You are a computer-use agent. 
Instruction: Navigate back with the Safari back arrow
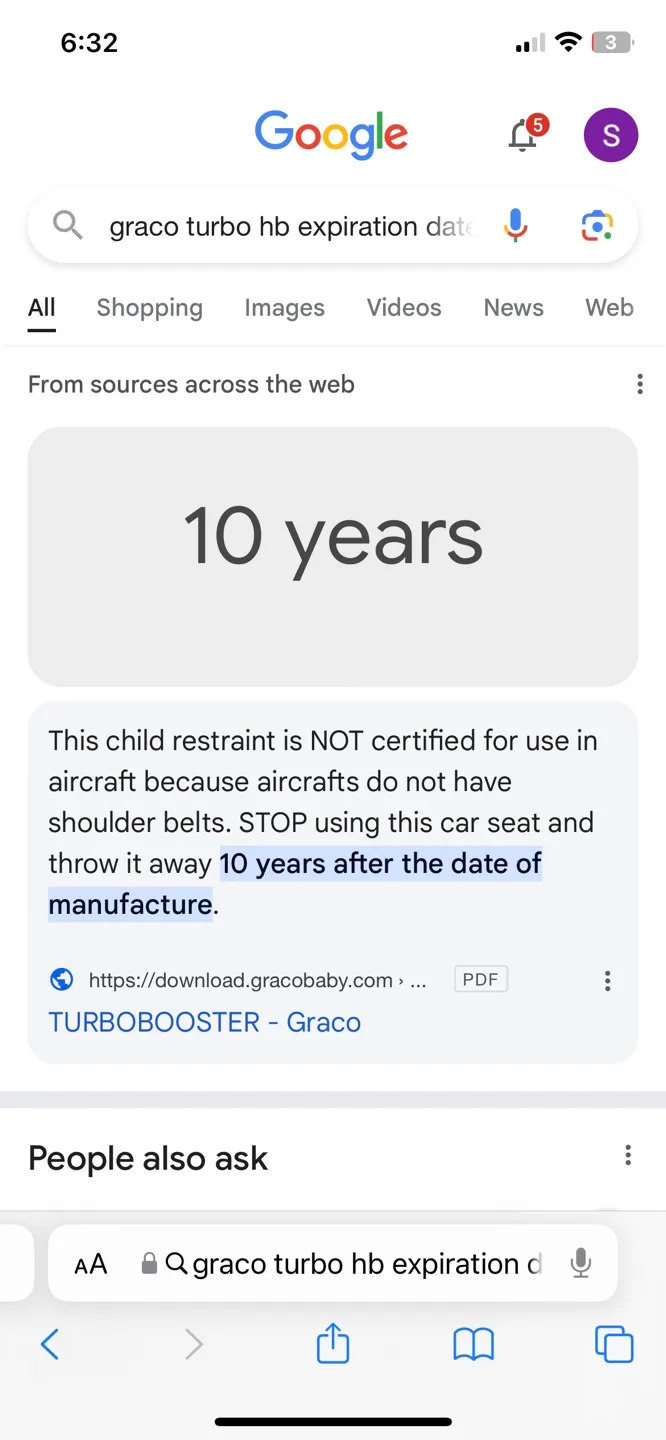point(51,1344)
